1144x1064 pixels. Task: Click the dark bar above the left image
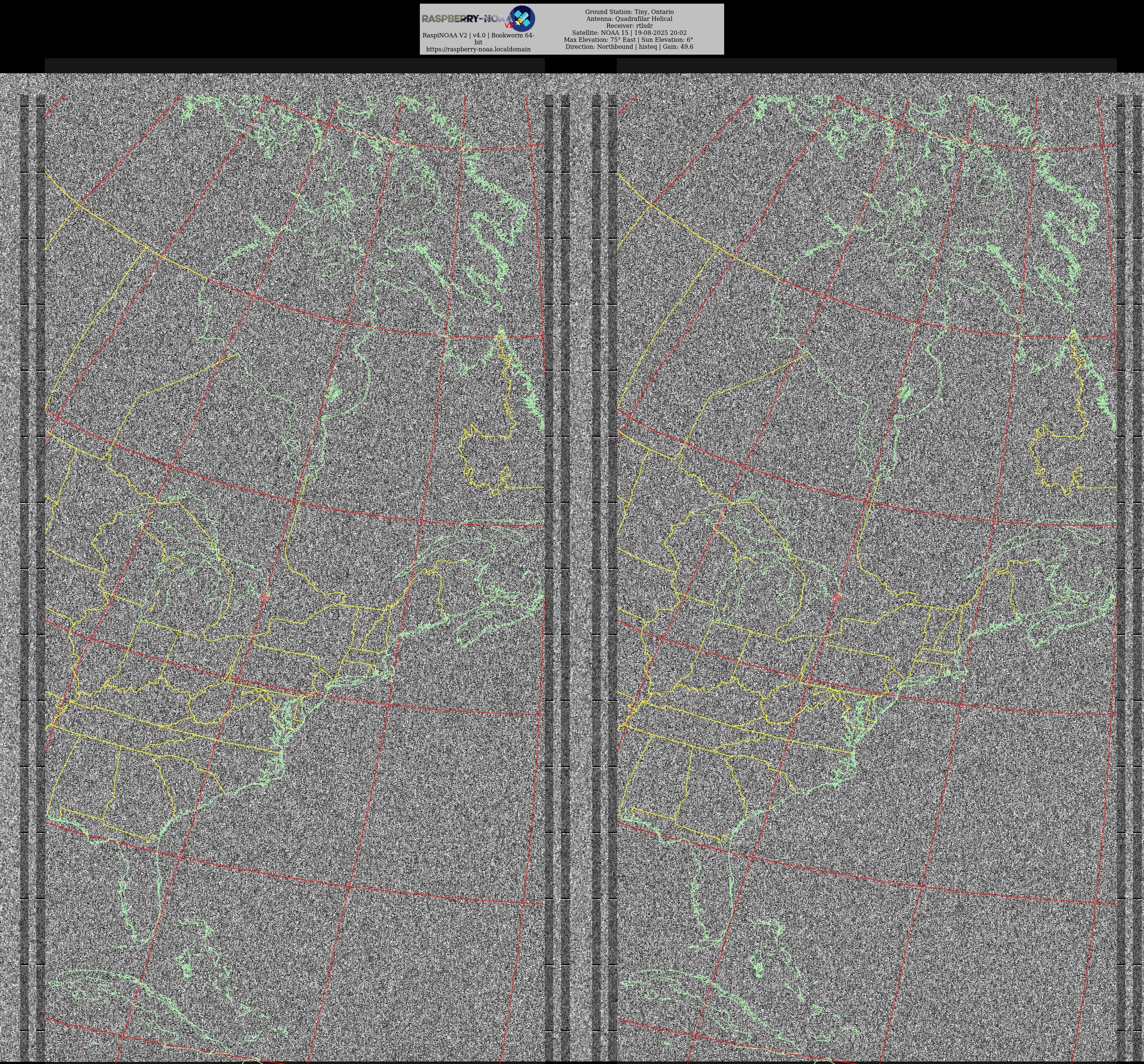(x=294, y=65)
